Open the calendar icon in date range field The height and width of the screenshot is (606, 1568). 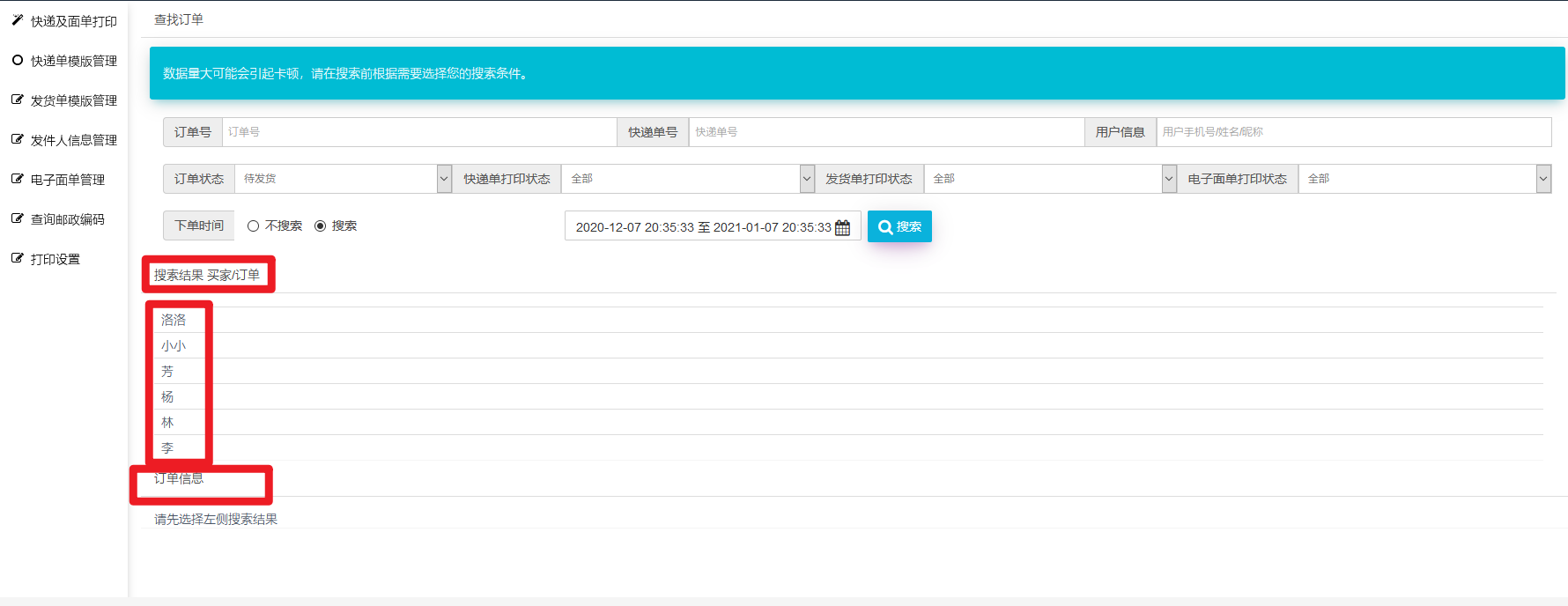(x=843, y=227)
